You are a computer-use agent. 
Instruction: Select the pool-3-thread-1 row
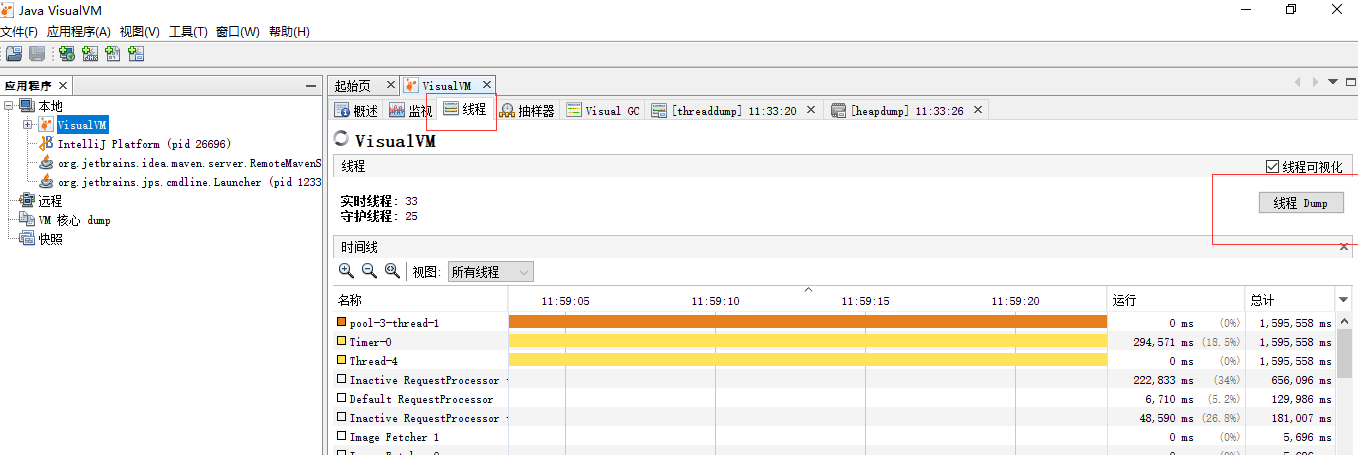pos(835,323)
